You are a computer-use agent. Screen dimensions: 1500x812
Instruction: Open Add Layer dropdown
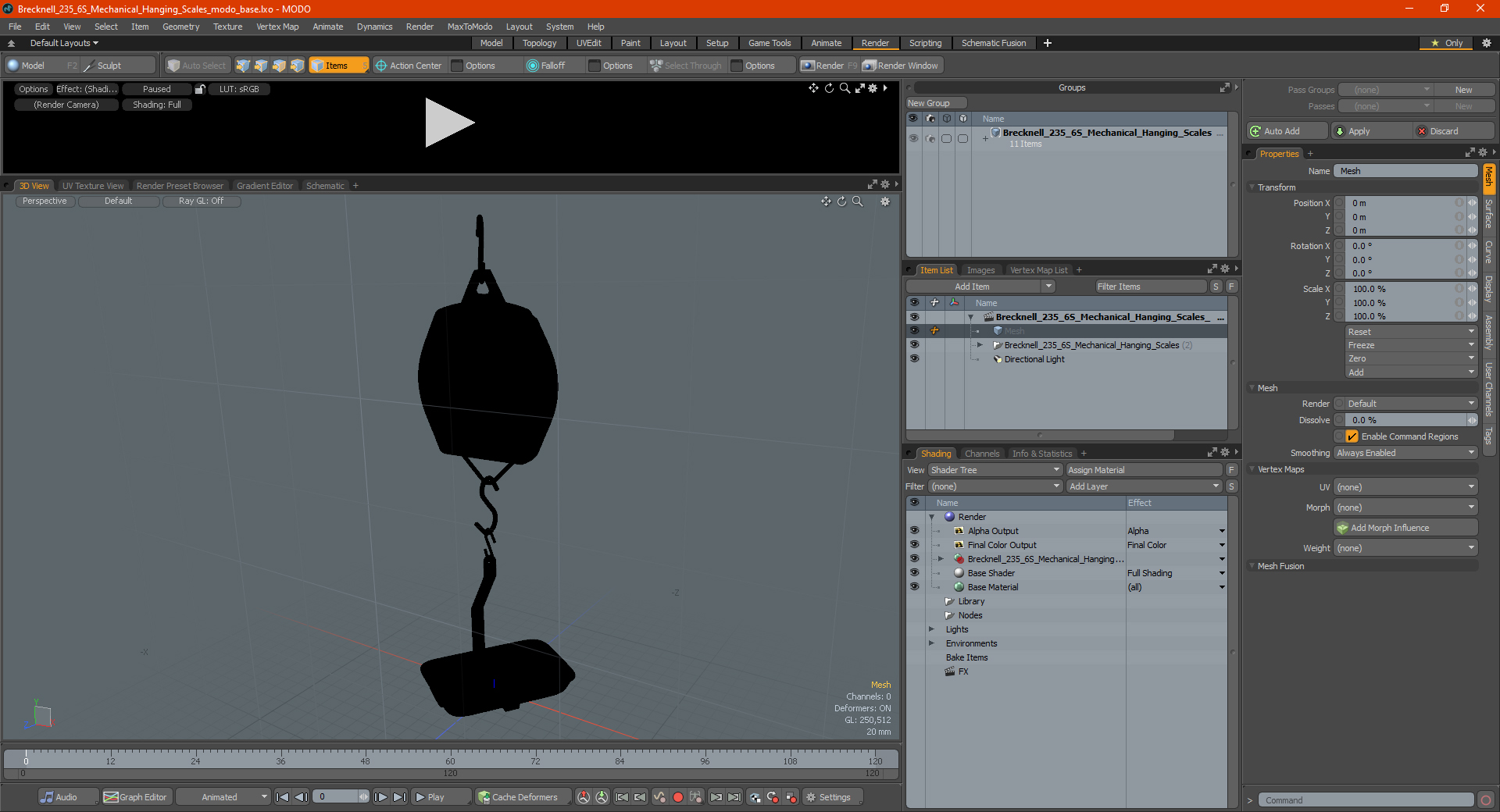tap(1144, 486)
